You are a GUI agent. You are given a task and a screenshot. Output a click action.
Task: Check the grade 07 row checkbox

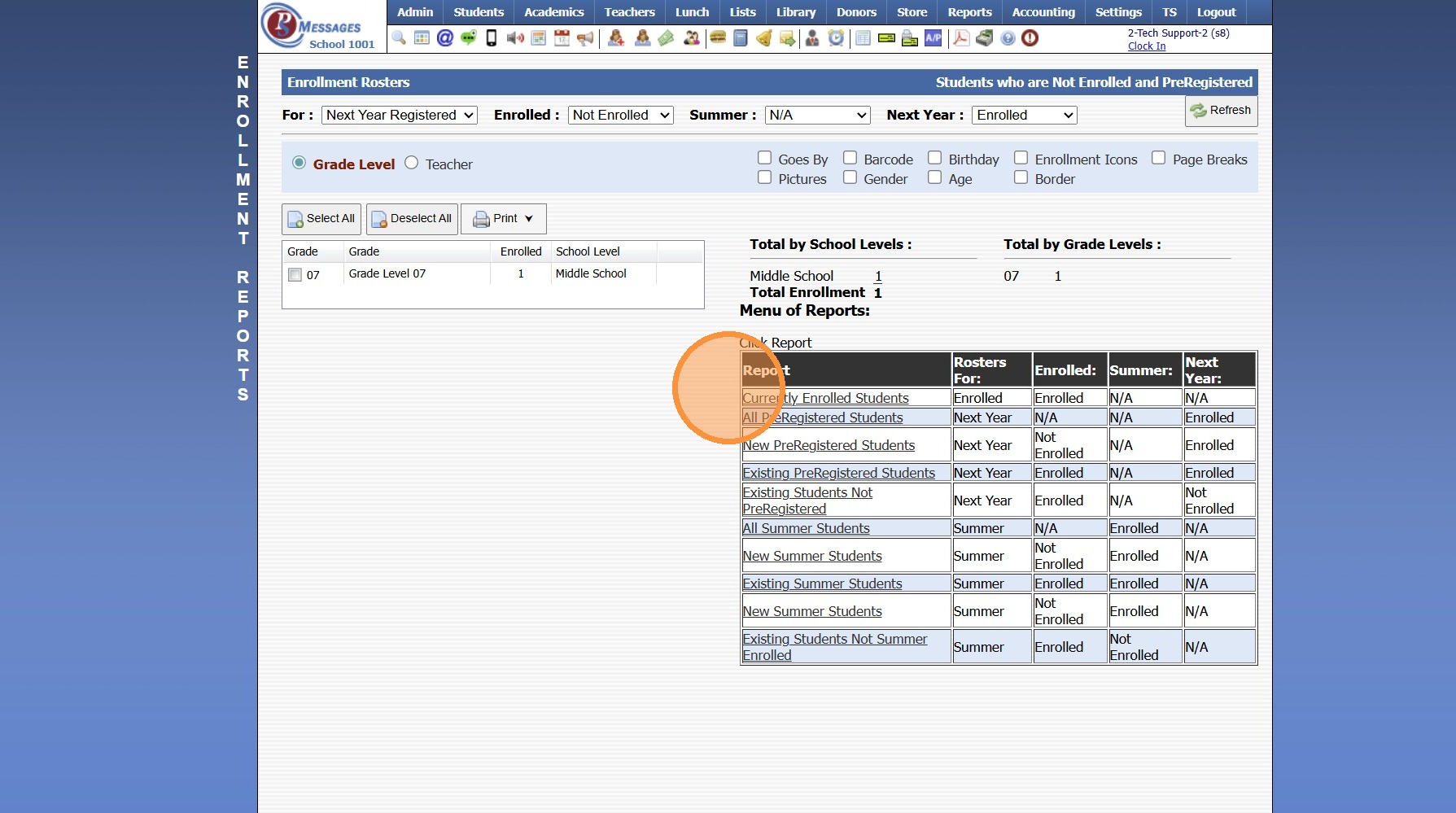pos(295,275)
